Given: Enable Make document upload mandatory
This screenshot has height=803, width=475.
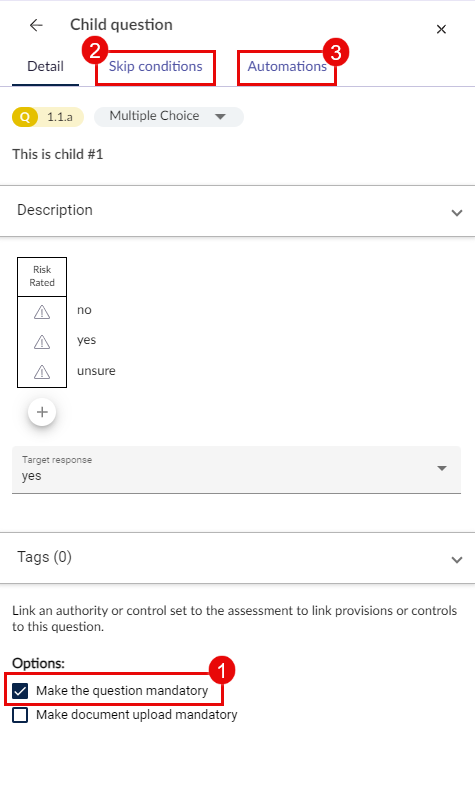Looking at the screenshot, I should pos(20,715).
